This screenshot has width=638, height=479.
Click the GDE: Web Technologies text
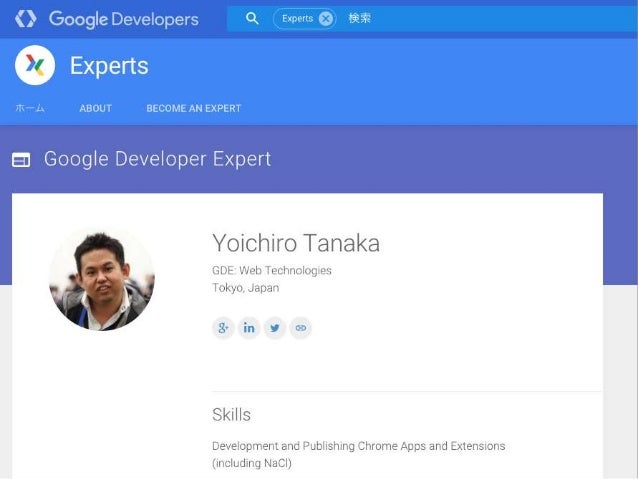point(272,270)
